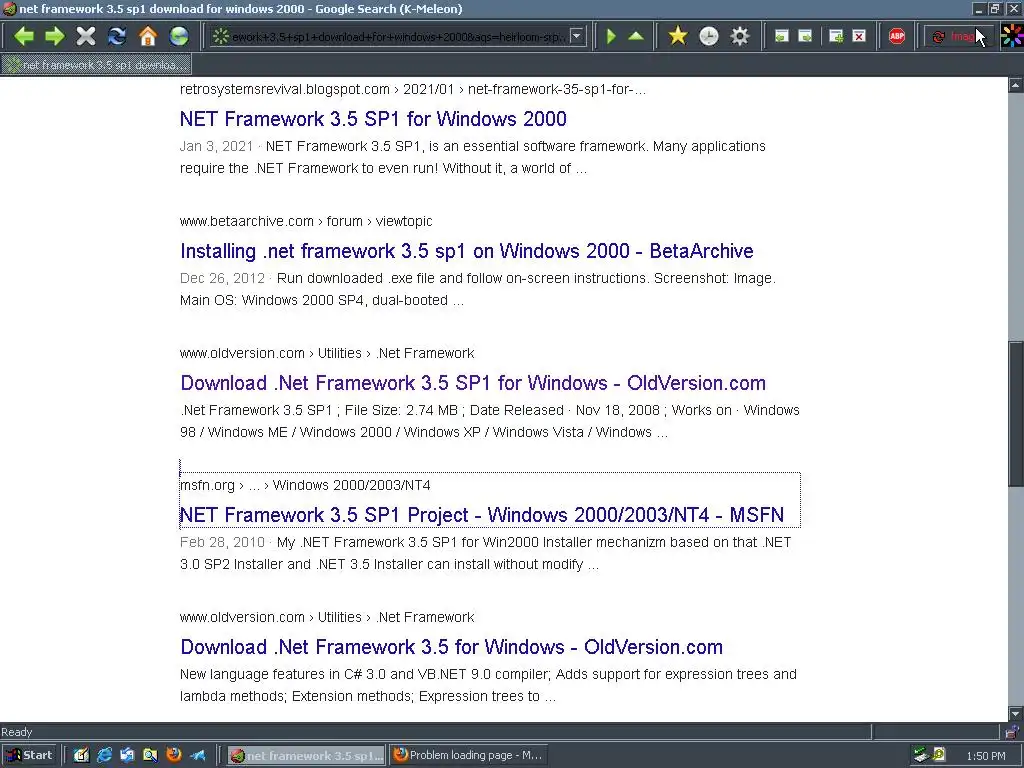Open the MSFN 'NET Framework 3.5 SP1 Project' link
The width and height of the screenshot is (1024, 768).
(482, 515)
